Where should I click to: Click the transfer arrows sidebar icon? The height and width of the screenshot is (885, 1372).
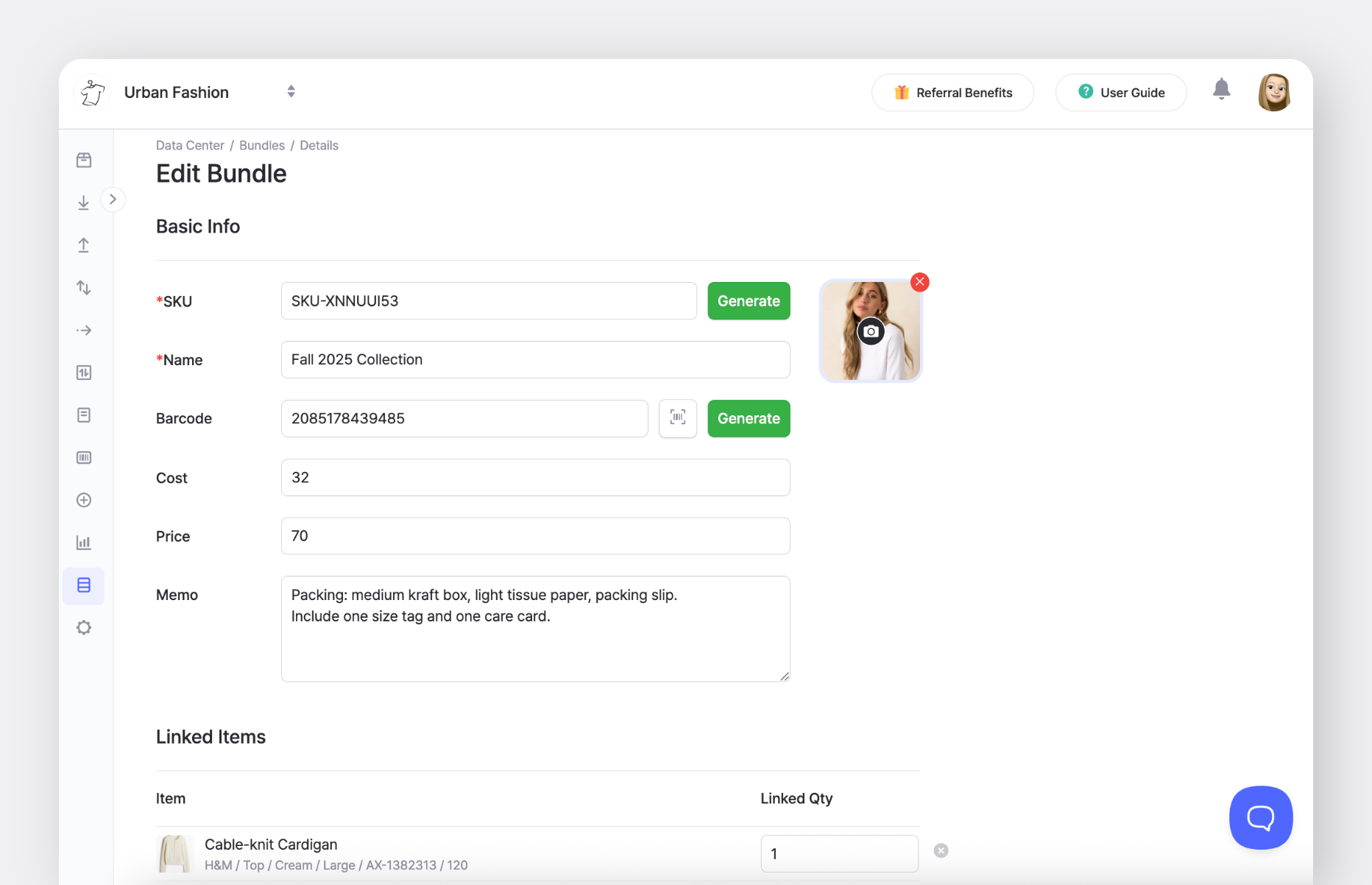pos(84,287)
